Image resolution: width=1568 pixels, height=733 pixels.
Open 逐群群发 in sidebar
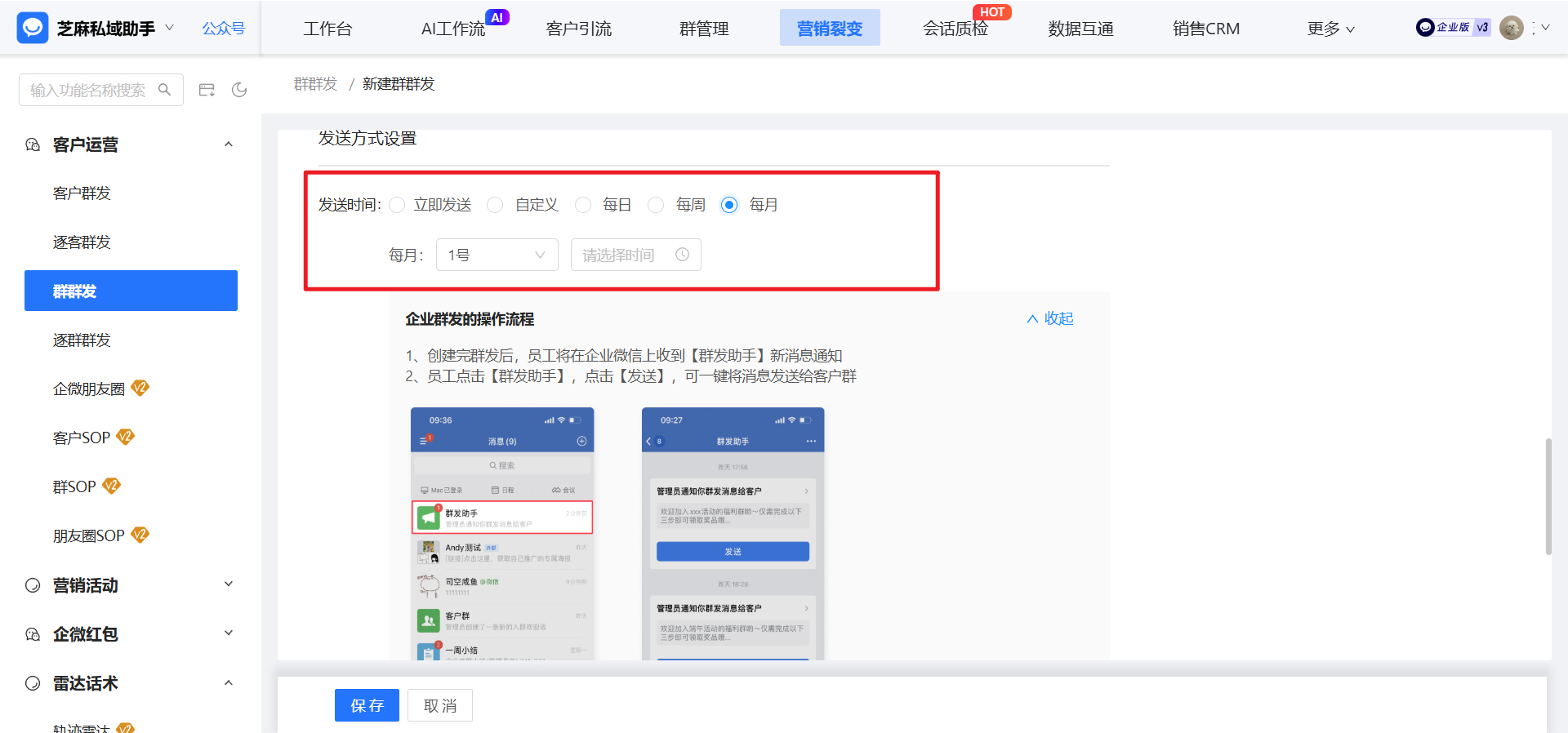pyautogui.click(x=82, y=340)
